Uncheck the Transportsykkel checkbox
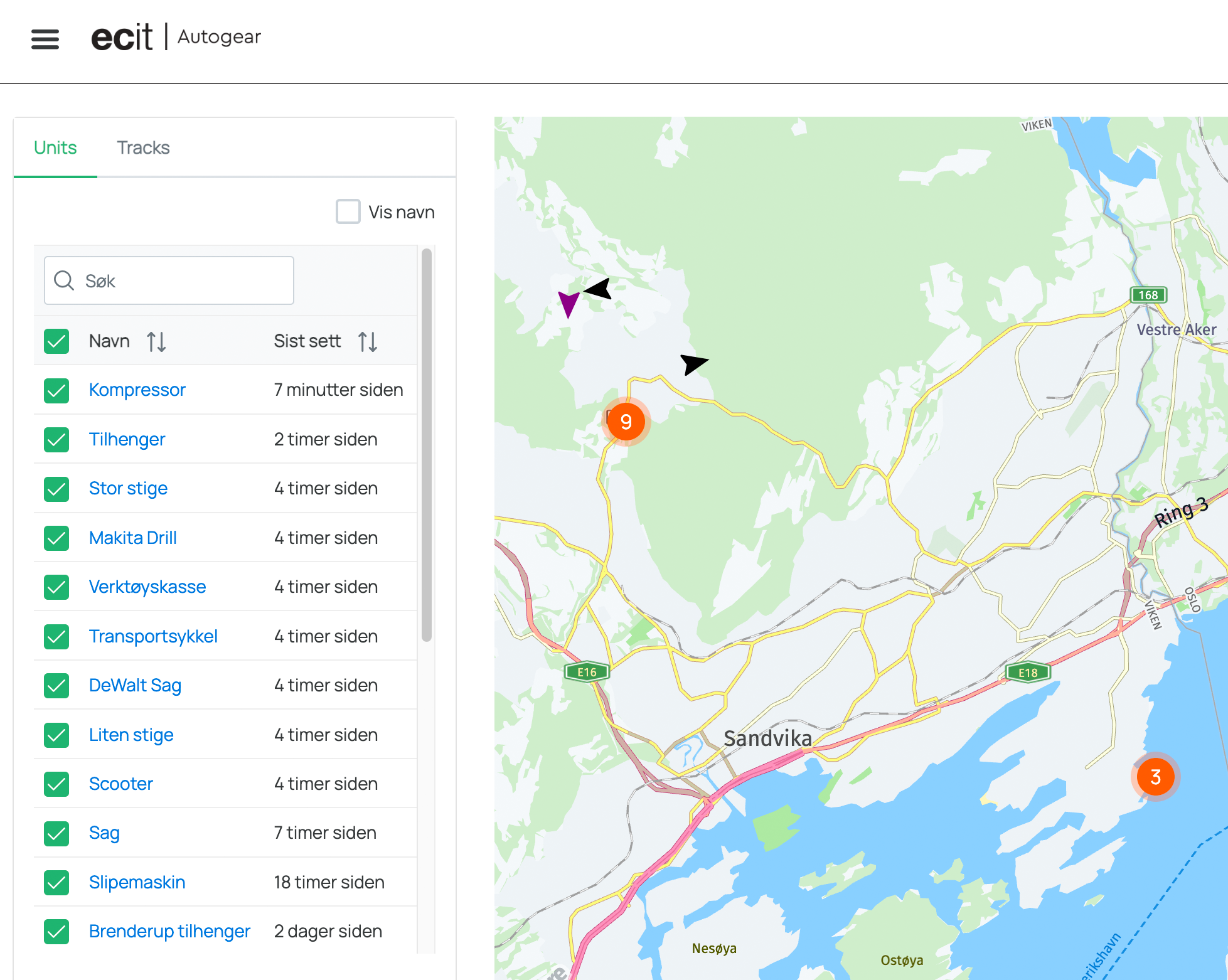The width and height of the screenshot is (1228, 980). 56,637
